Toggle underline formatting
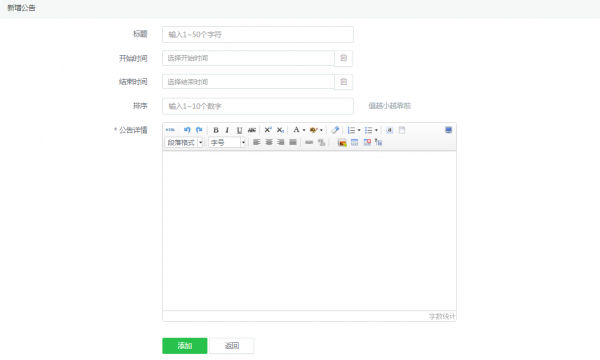This screenshot has width=600, height=360. (x=239, y=130)
